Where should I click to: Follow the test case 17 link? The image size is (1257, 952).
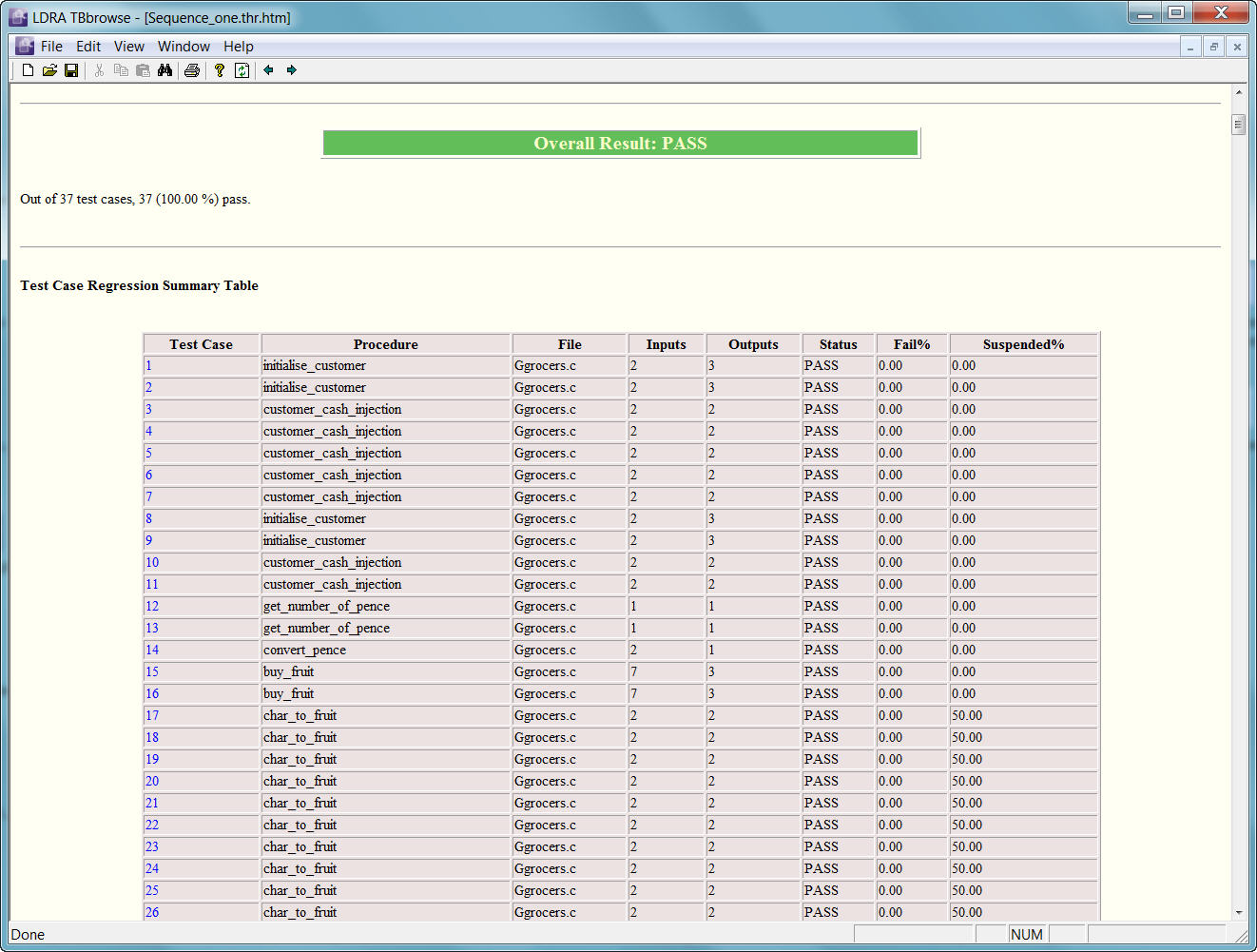(152, 716)
